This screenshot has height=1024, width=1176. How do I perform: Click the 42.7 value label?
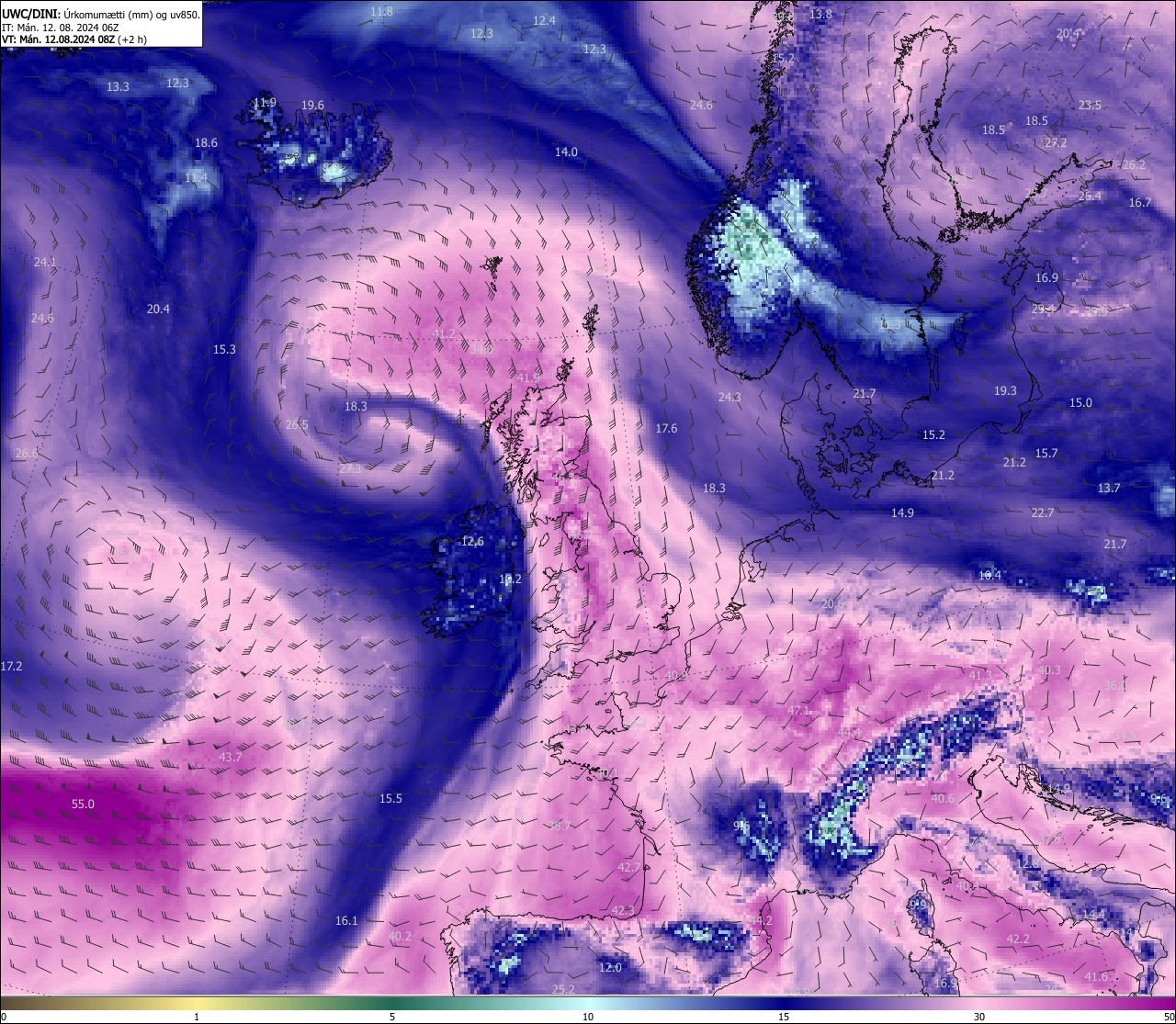pyautogui.click(x=628, y=867)
